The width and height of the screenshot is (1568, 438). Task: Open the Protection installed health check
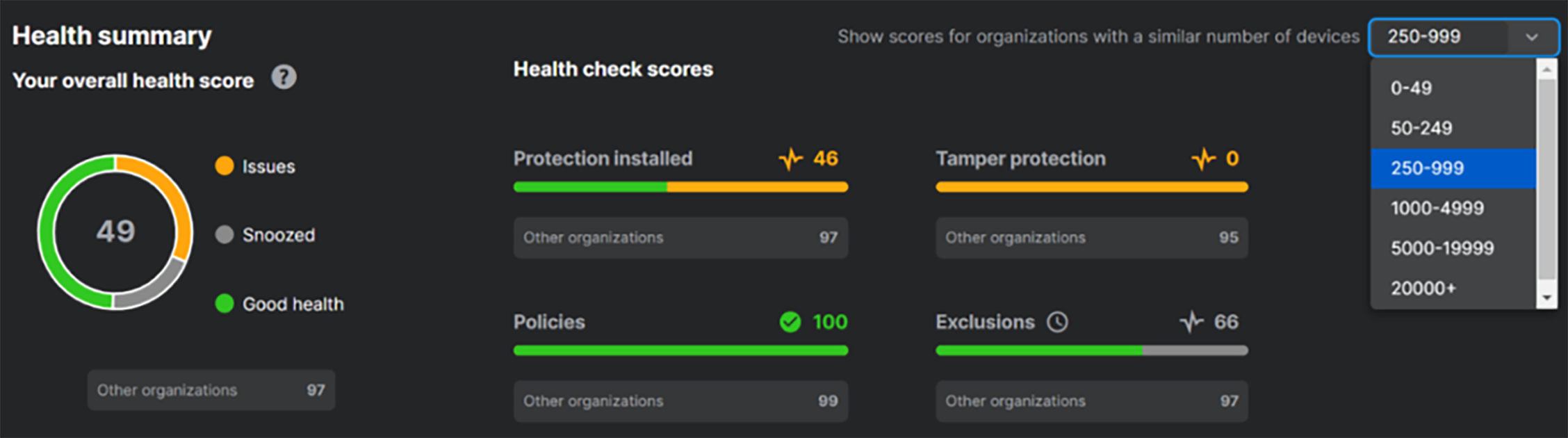click(603, 159)
